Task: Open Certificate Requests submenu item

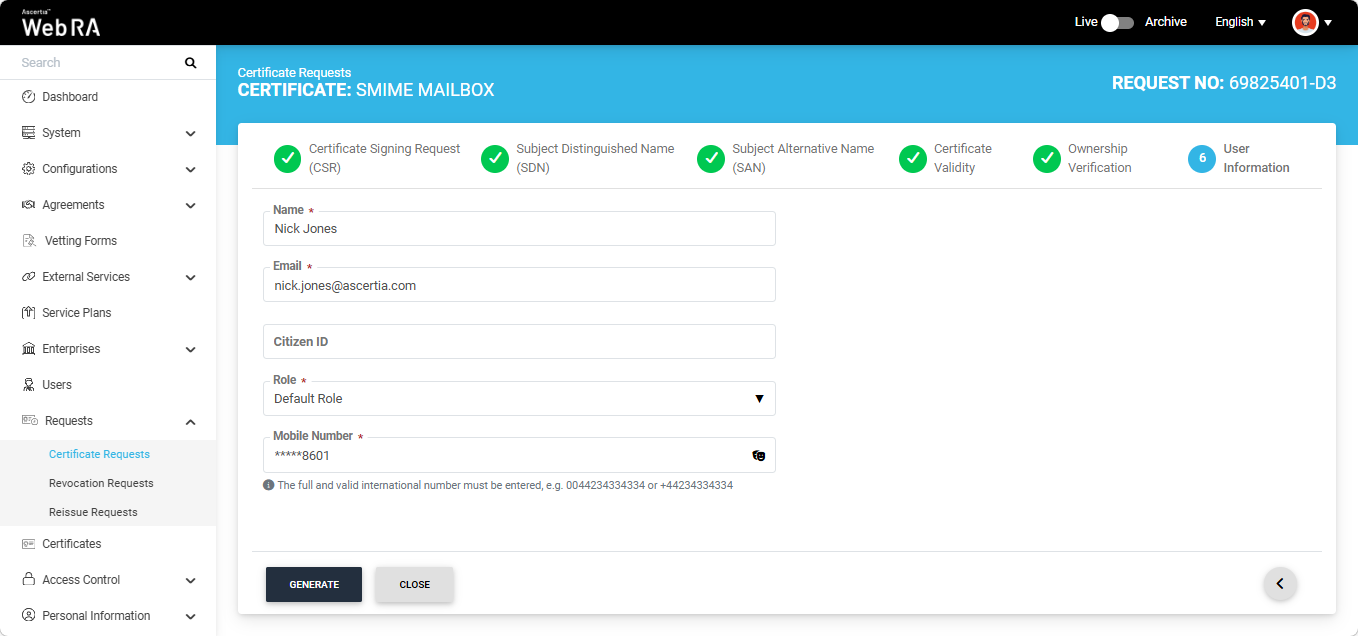Action: pyautogui.click(x=99, y=454)
